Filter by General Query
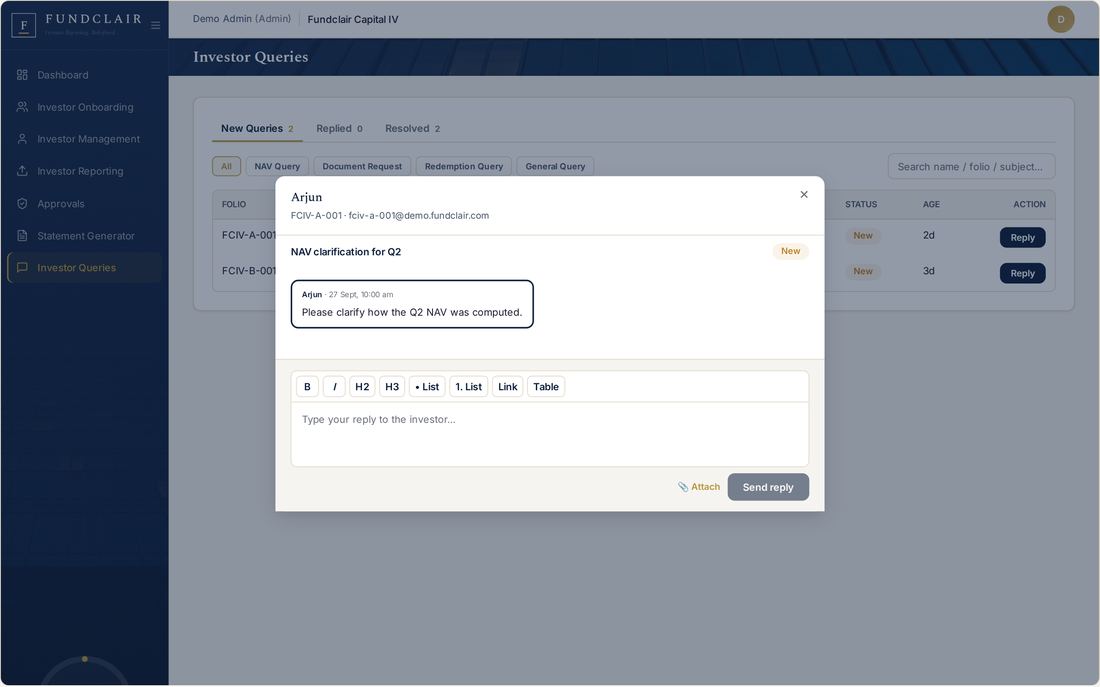The image size is (1100, 687). (555, 166)
